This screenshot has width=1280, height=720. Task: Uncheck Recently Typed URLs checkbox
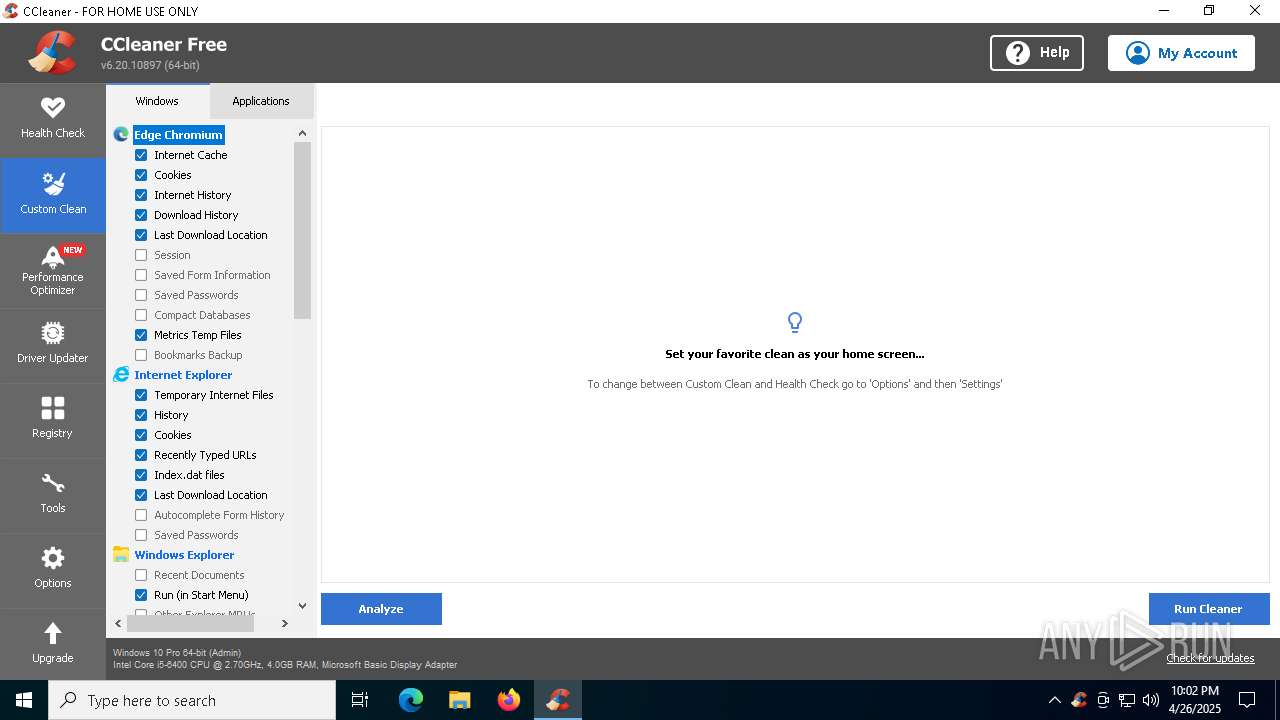(x=141, y=455)
